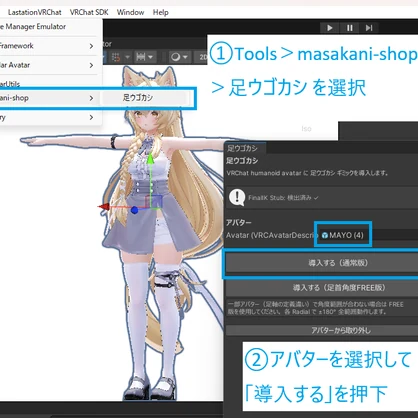Click the Pause button in Unity toolbar
Image resolution: width=418 pixels, height=418 pixels.
[349, 28]
